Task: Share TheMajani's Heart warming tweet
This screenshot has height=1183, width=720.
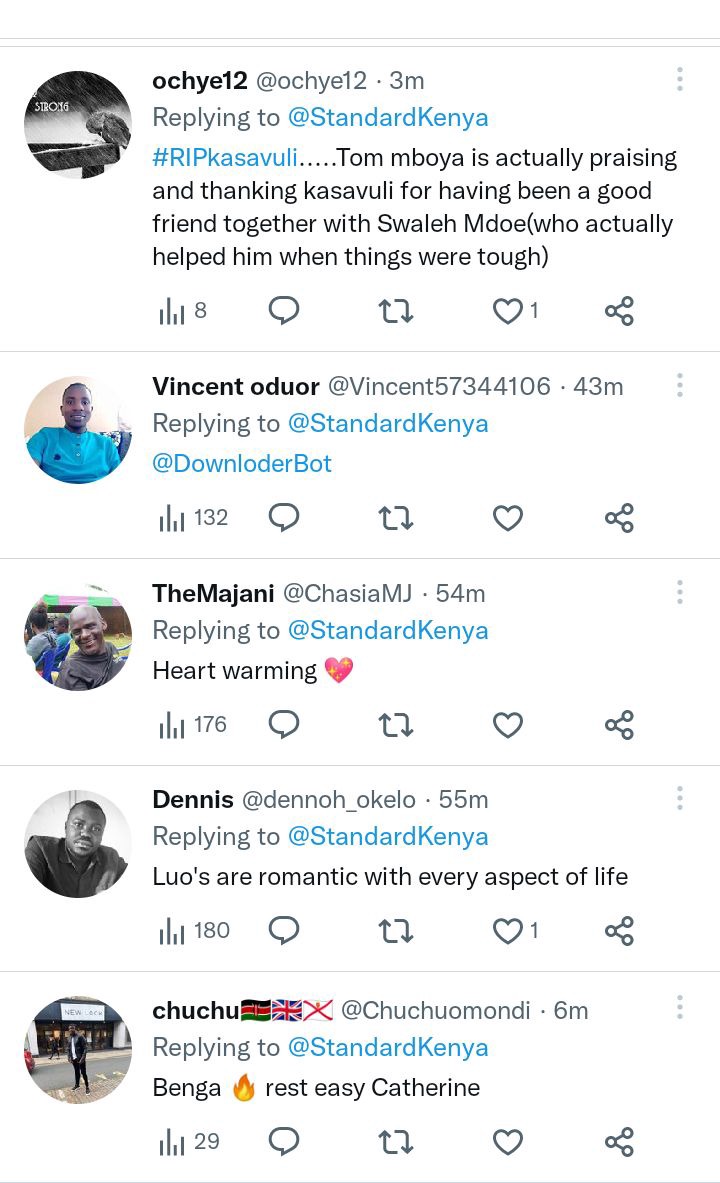Action: click(619, 724)
